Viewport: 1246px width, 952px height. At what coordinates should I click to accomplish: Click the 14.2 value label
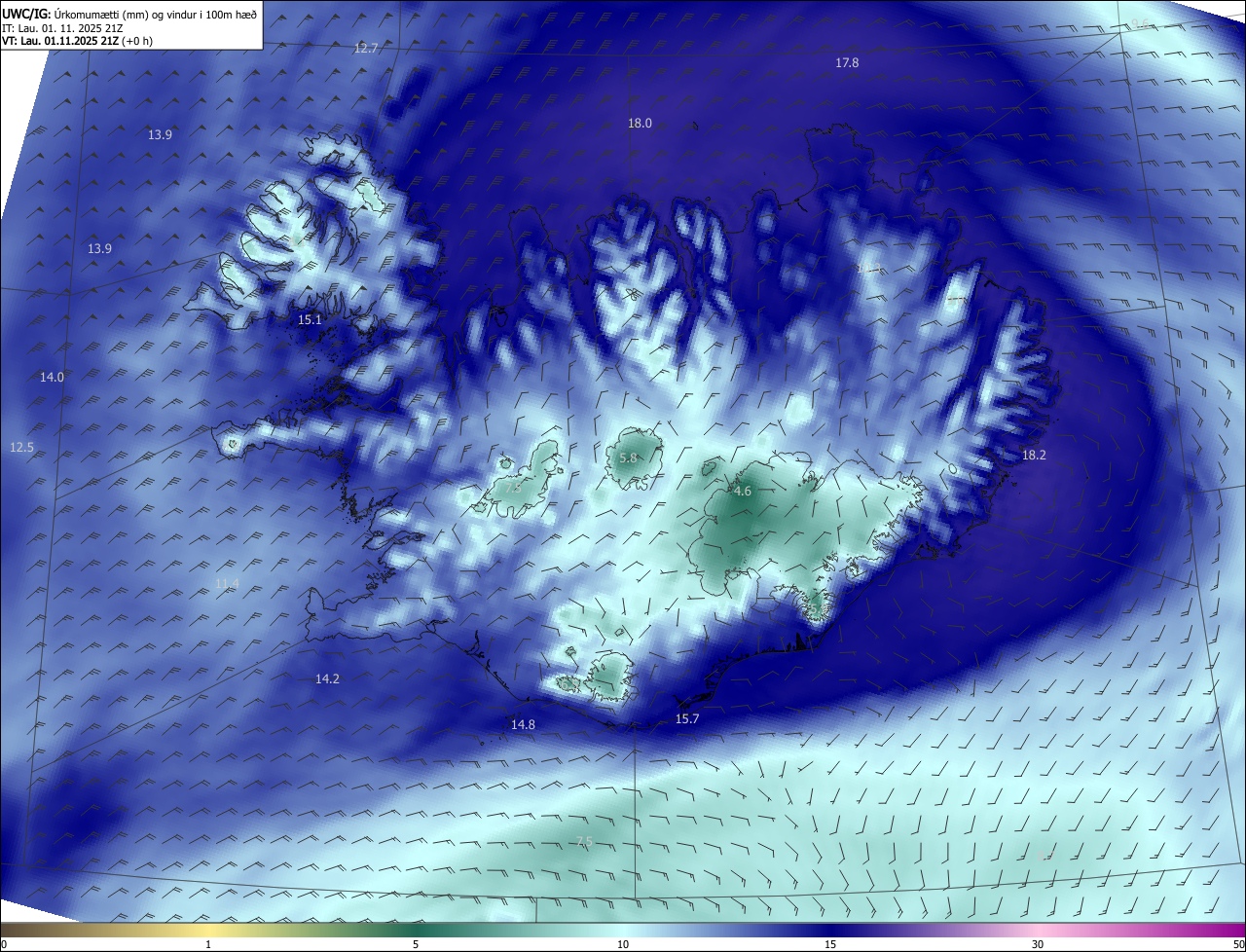point(327,678)
